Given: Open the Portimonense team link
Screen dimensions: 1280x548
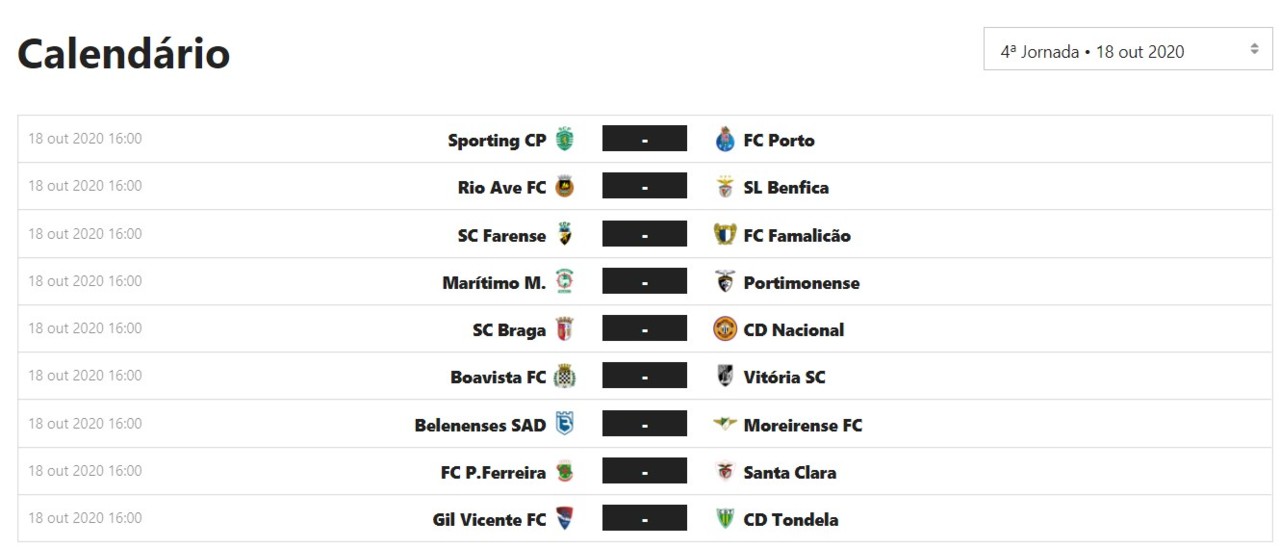Looking at the screenshot, I should tap(801, 283).
